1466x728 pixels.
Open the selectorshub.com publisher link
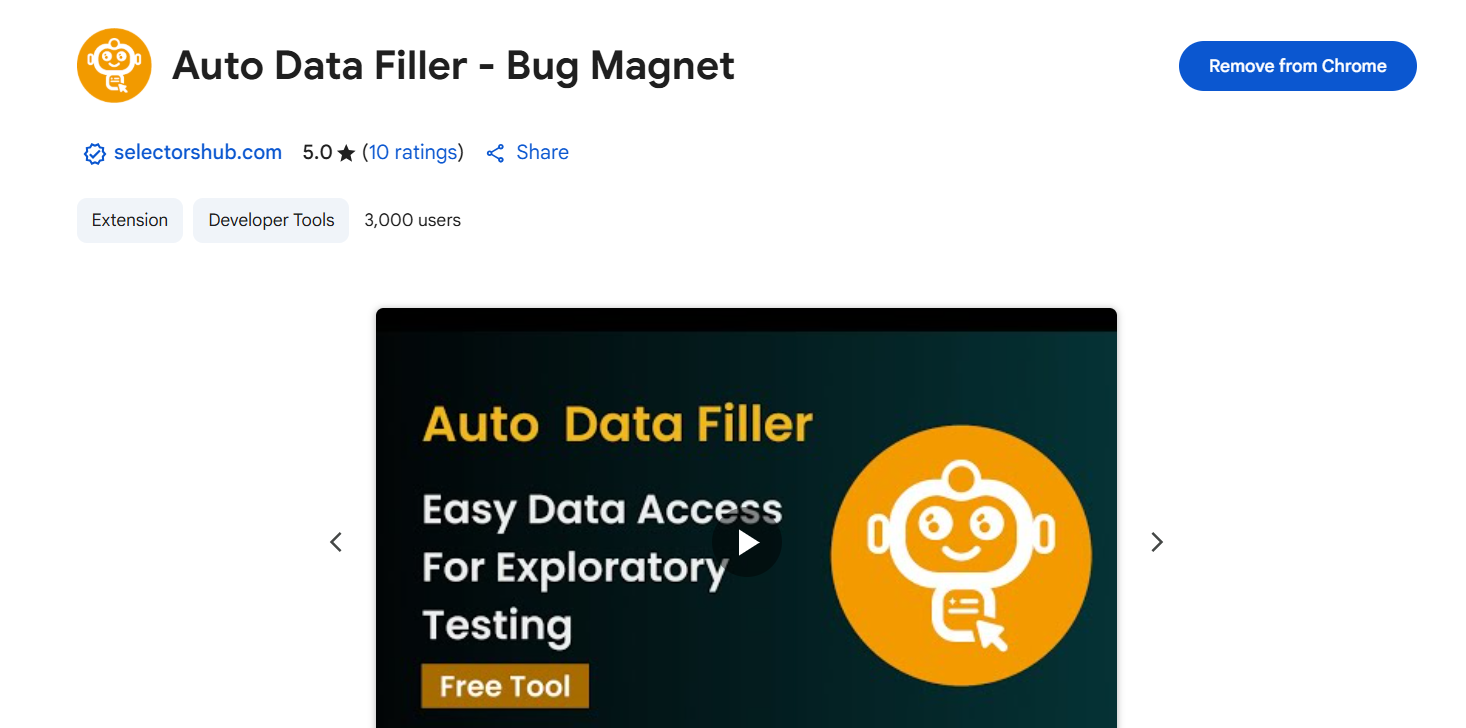tap(198, 153)
